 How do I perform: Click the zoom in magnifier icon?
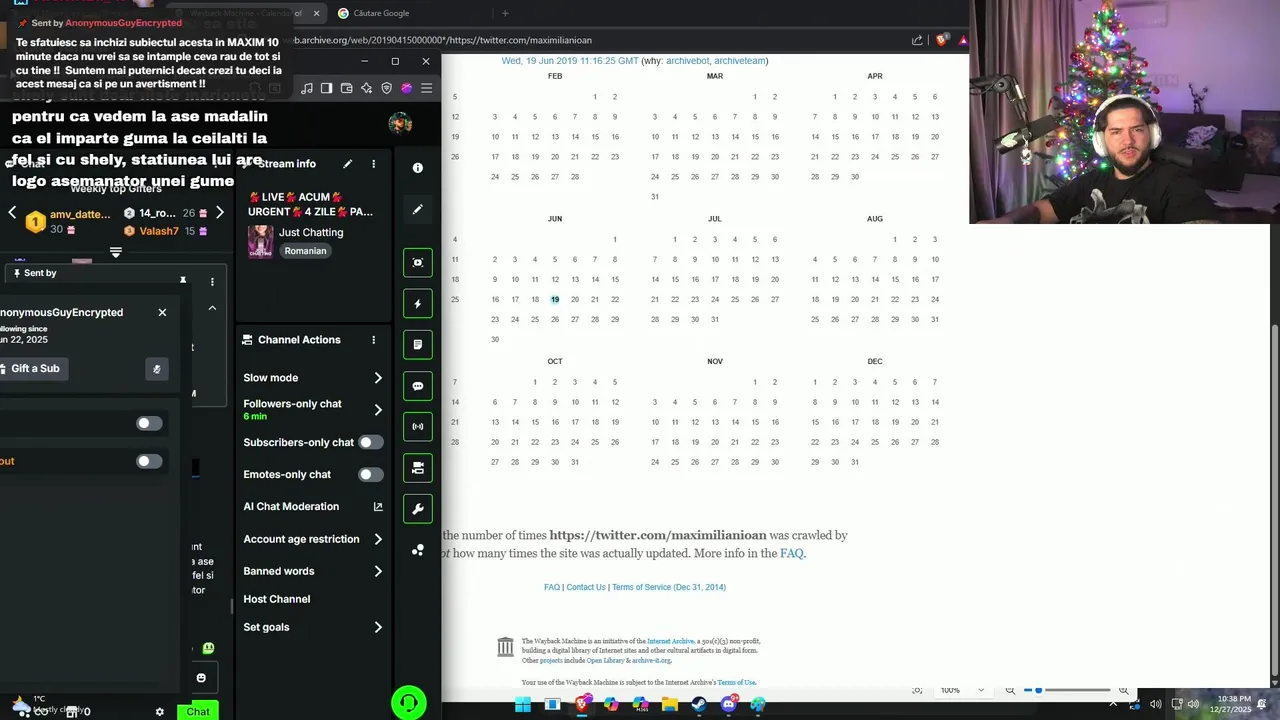pos(1124,690)
